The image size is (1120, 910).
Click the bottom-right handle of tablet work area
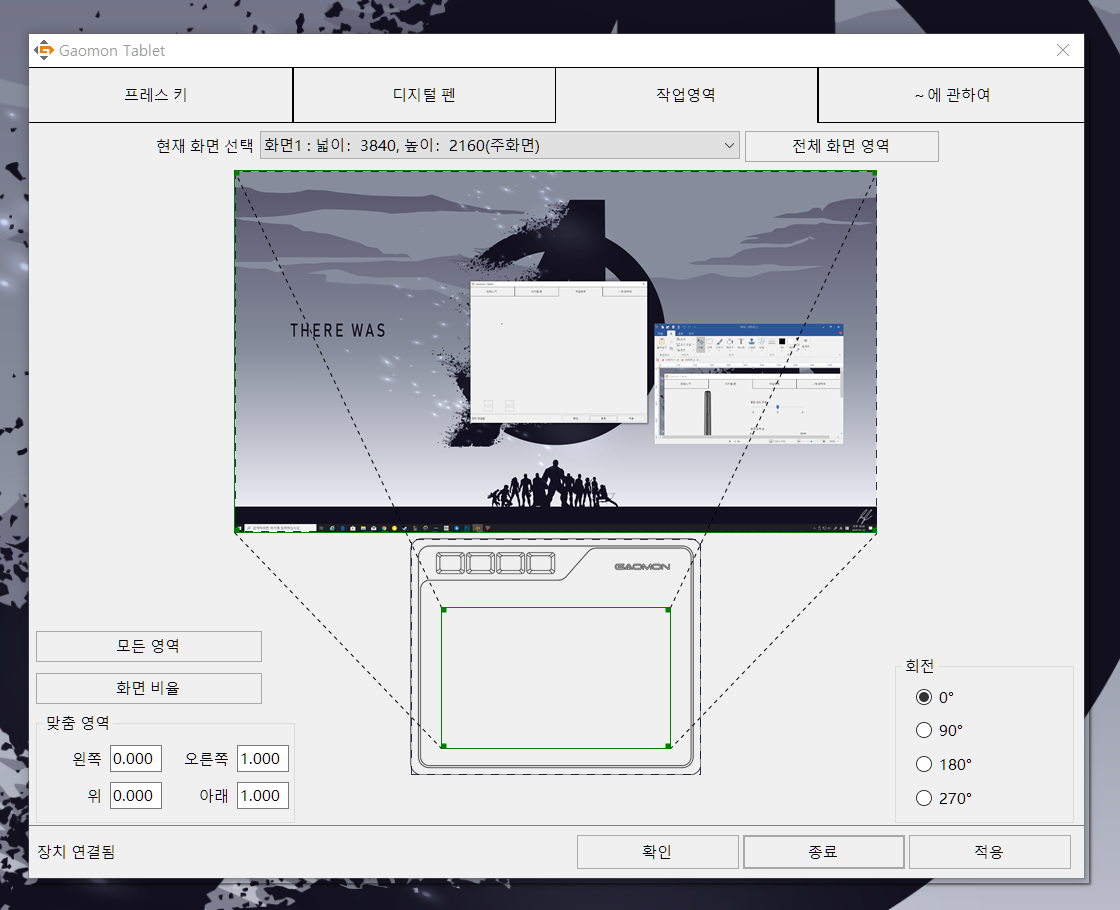[x=669, y=746]
